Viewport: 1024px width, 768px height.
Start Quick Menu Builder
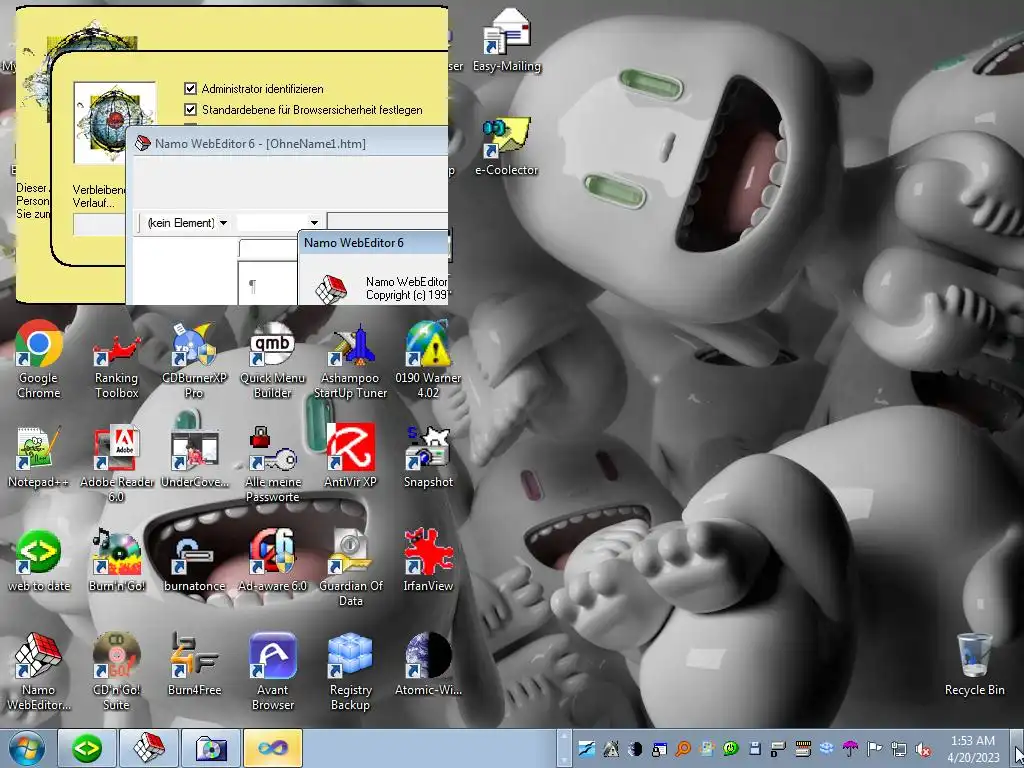[272, 358]
